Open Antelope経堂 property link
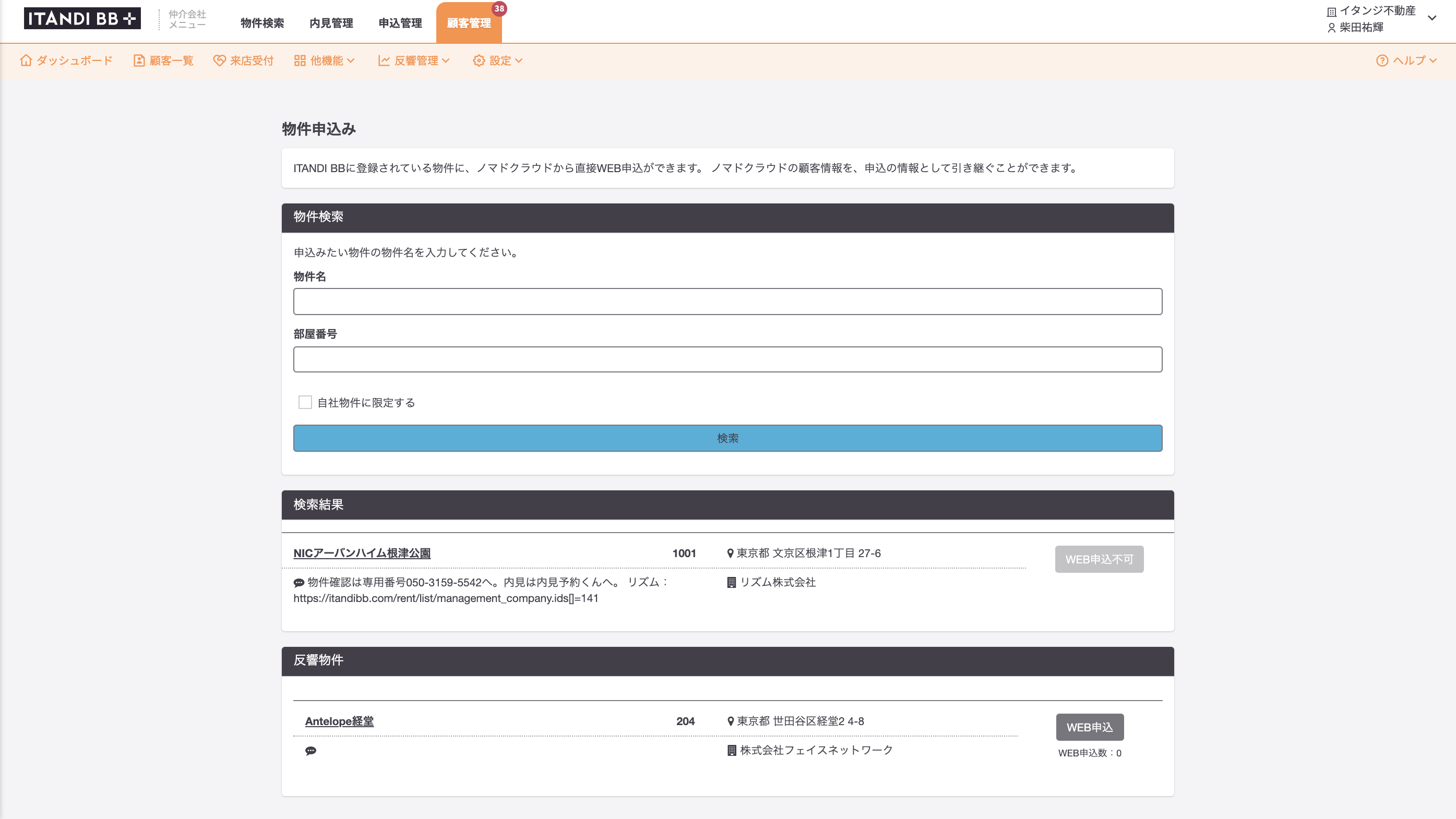 (x=339, y=721)
